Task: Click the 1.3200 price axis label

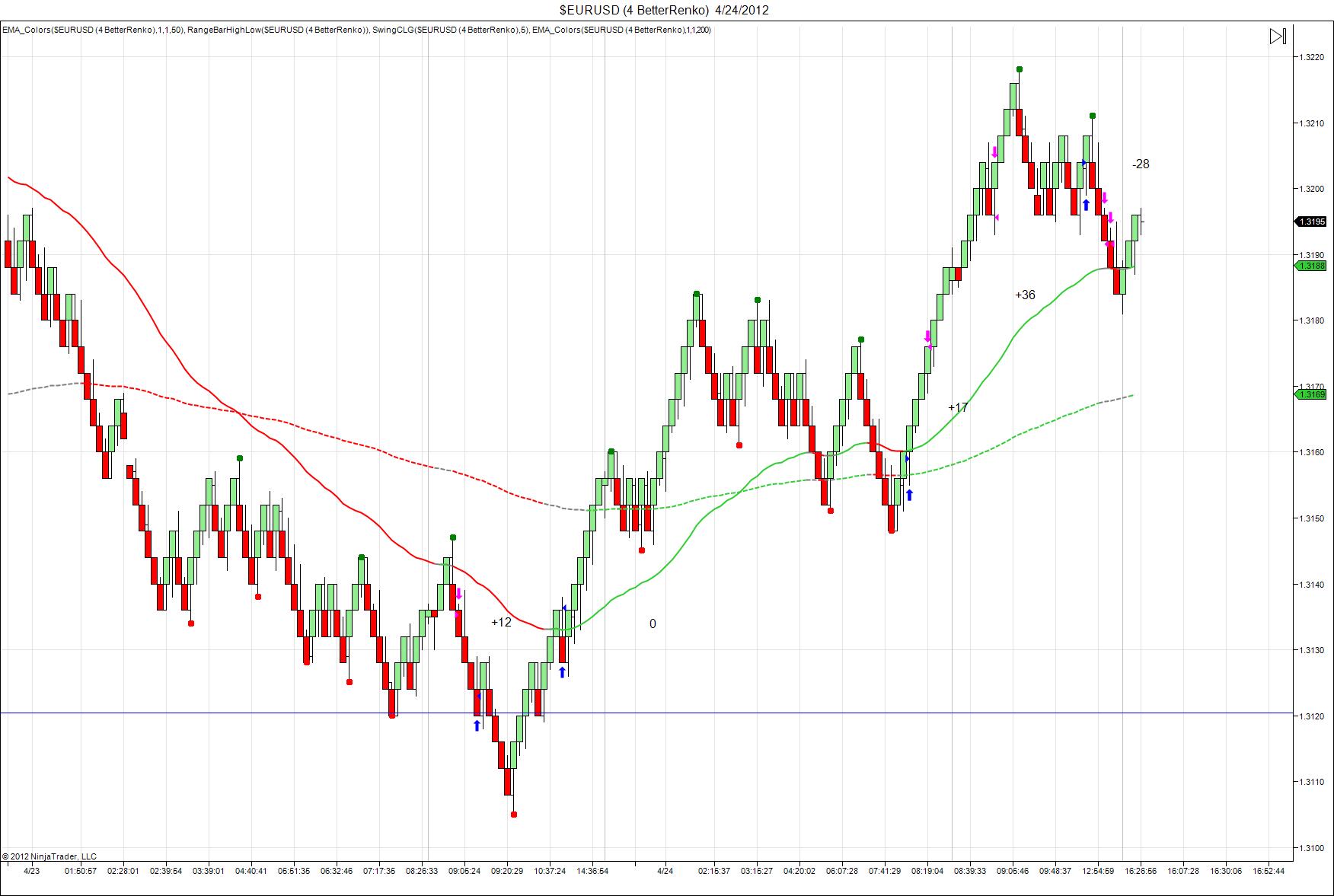Action: pos(1311,189)
